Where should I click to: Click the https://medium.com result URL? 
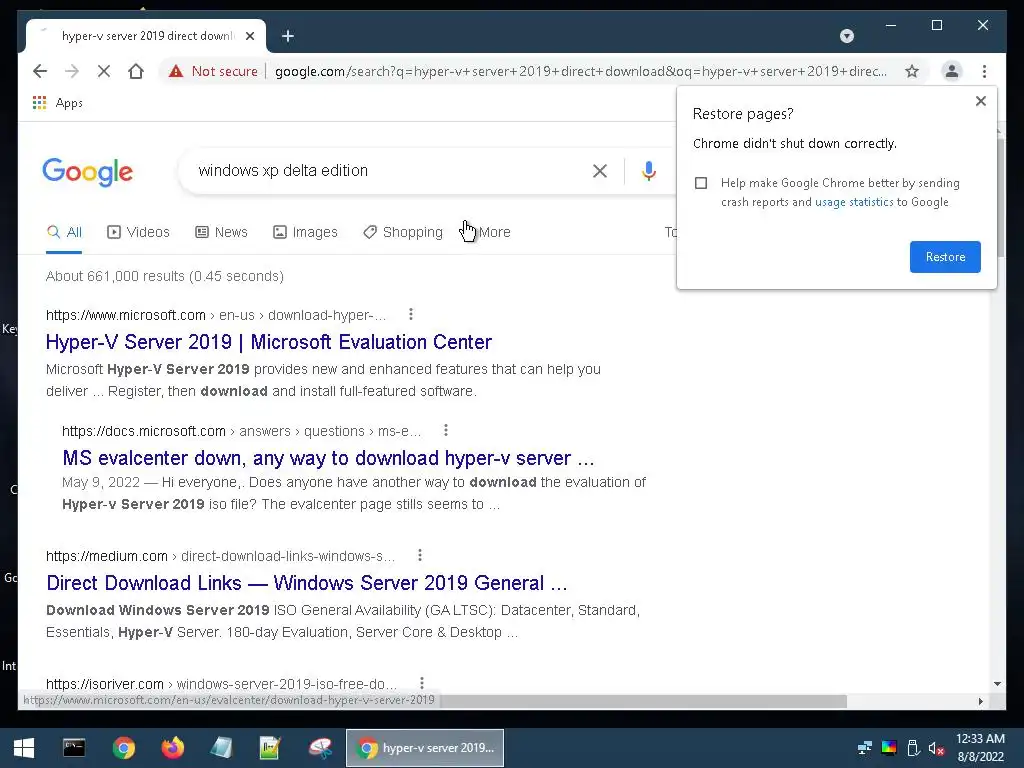point(106,556)
